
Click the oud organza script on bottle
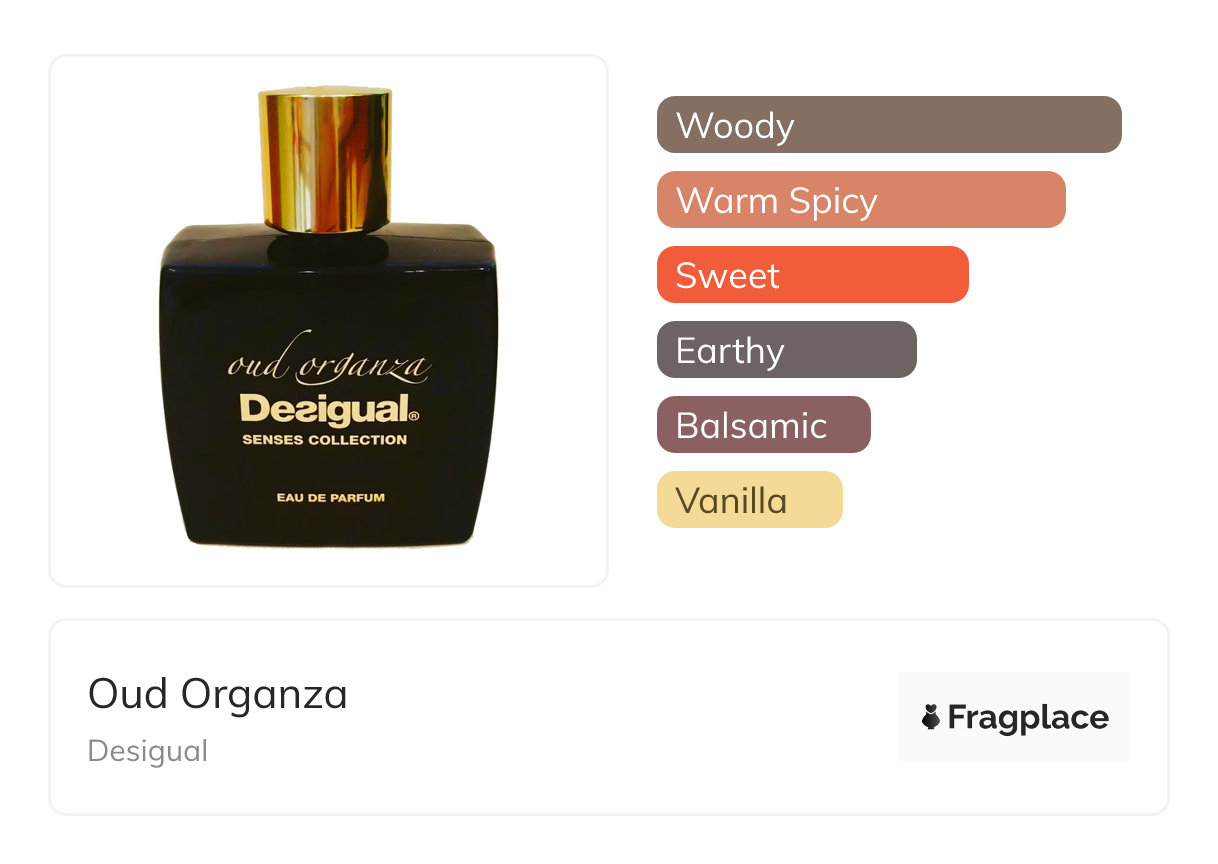(x=329, y=364)
